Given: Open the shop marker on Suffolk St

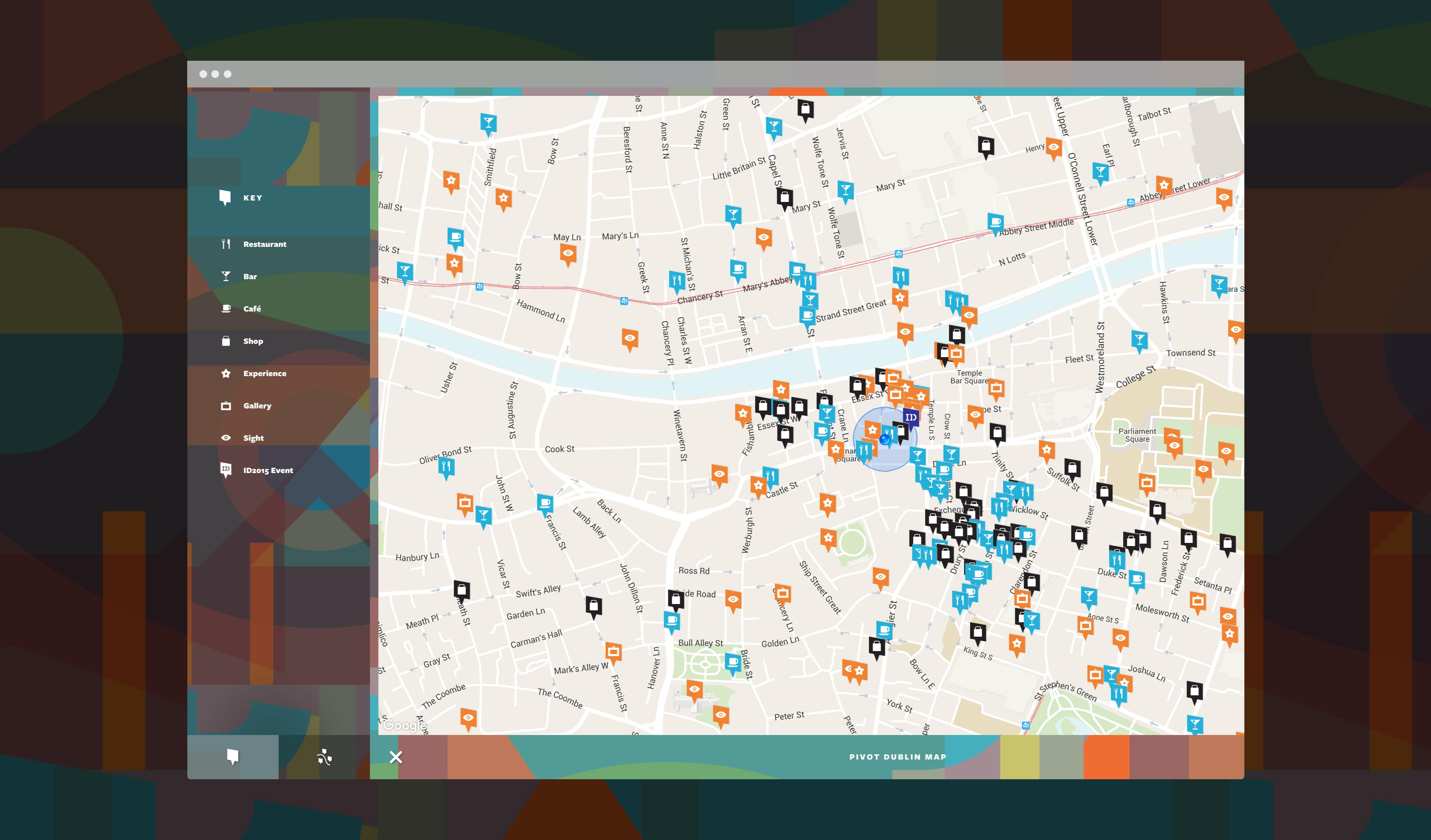Looking at the screenshot, I should pyautogui.click(x=1072, y=470).
